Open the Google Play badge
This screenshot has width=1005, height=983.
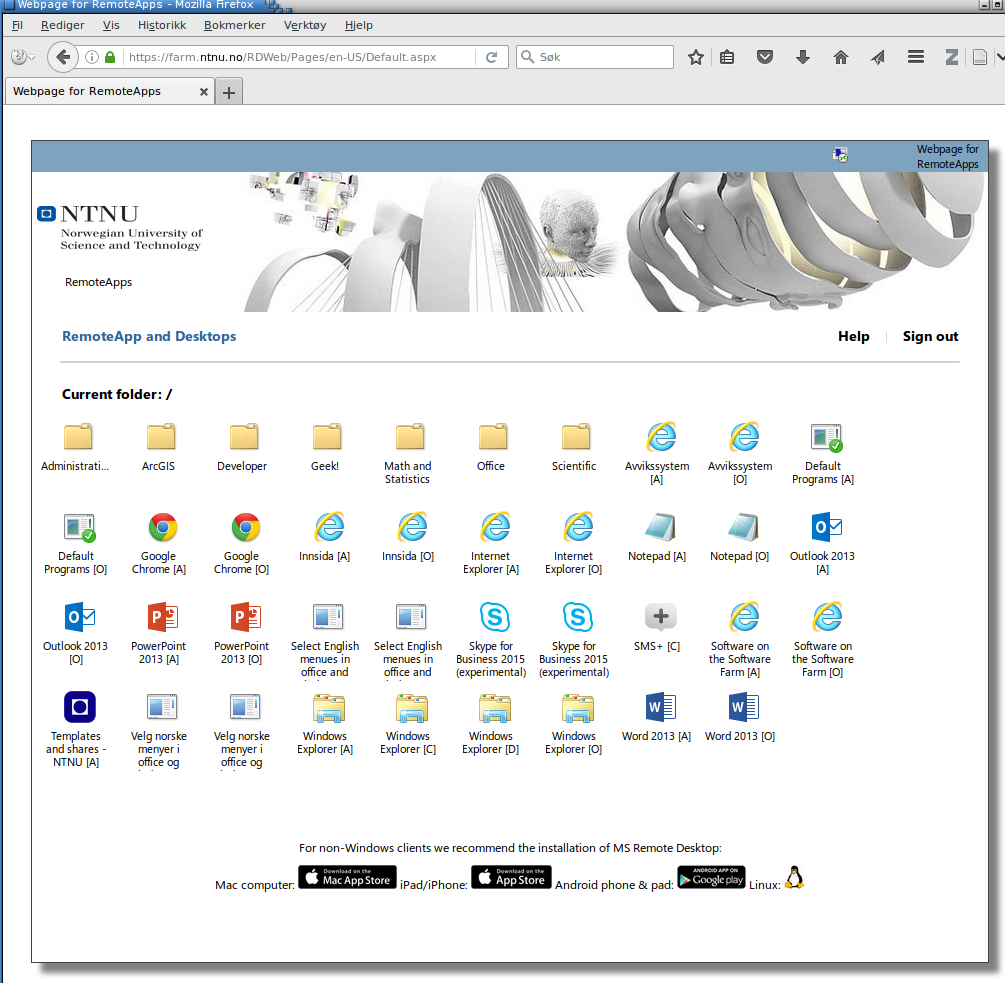711,877
